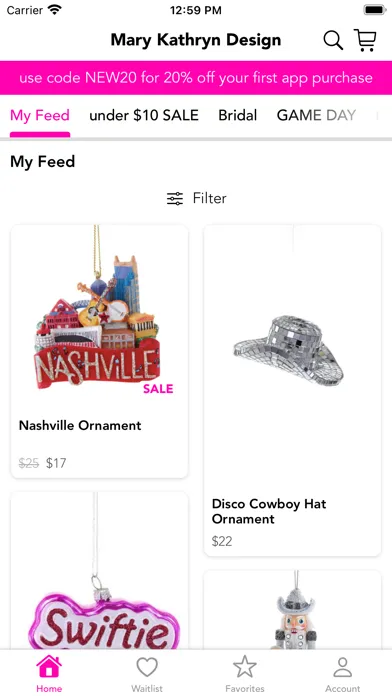Image resolution: width=392 pixels, height=696 pixels.
Task: Tap the battery status icon
Action: (375, 10)
